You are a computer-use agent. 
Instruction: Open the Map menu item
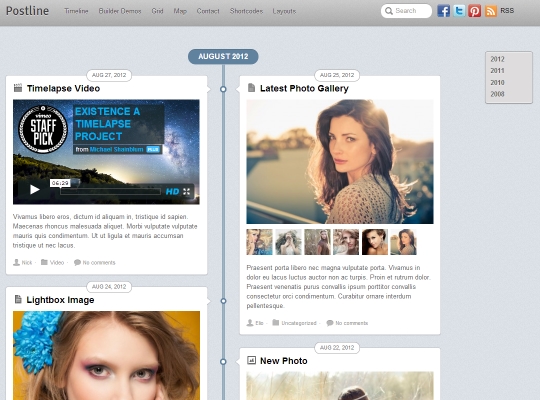click(x=180, y=11)
